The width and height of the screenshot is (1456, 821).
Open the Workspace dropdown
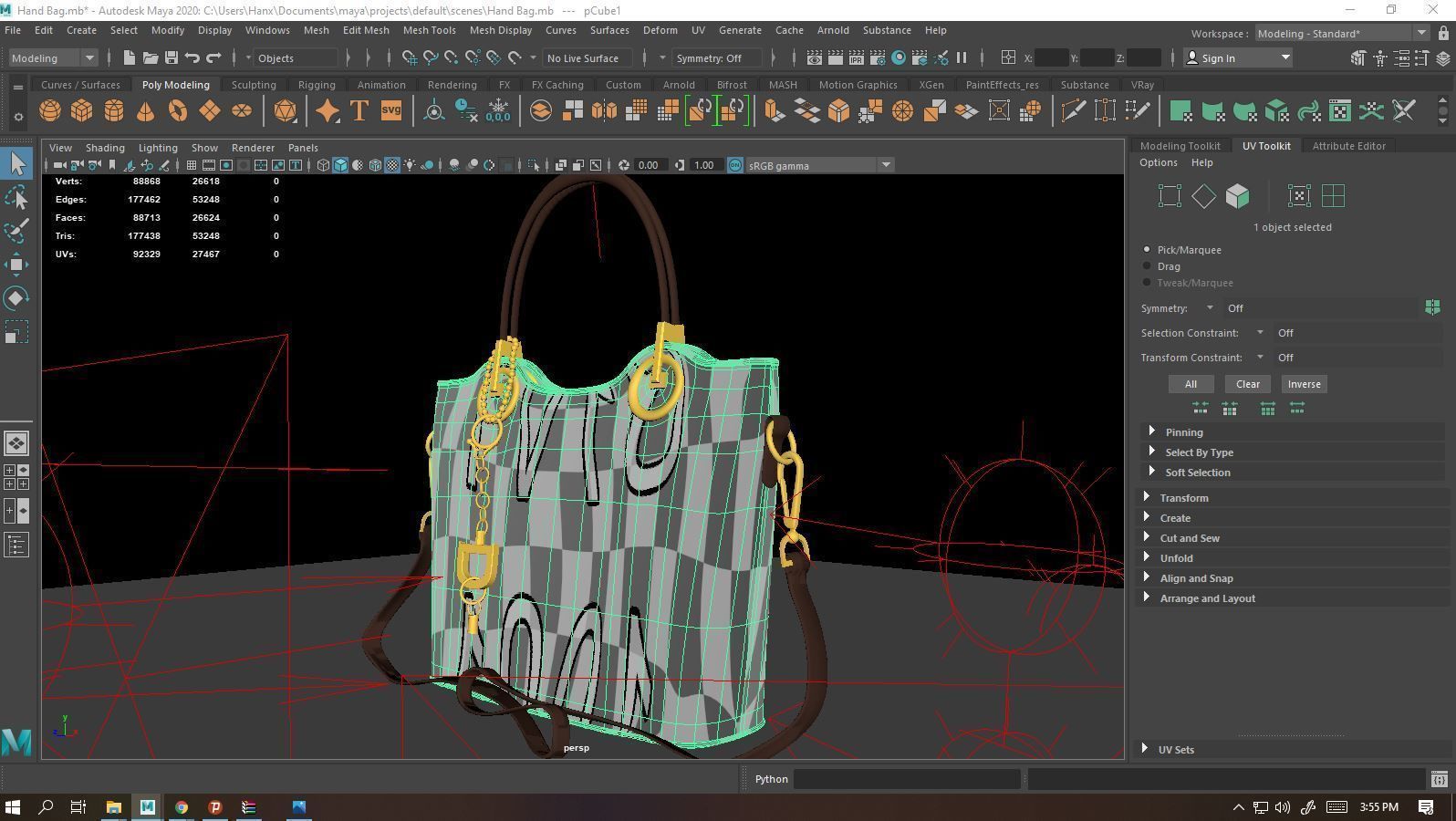pyautogui.click(x=1341, y=34)
